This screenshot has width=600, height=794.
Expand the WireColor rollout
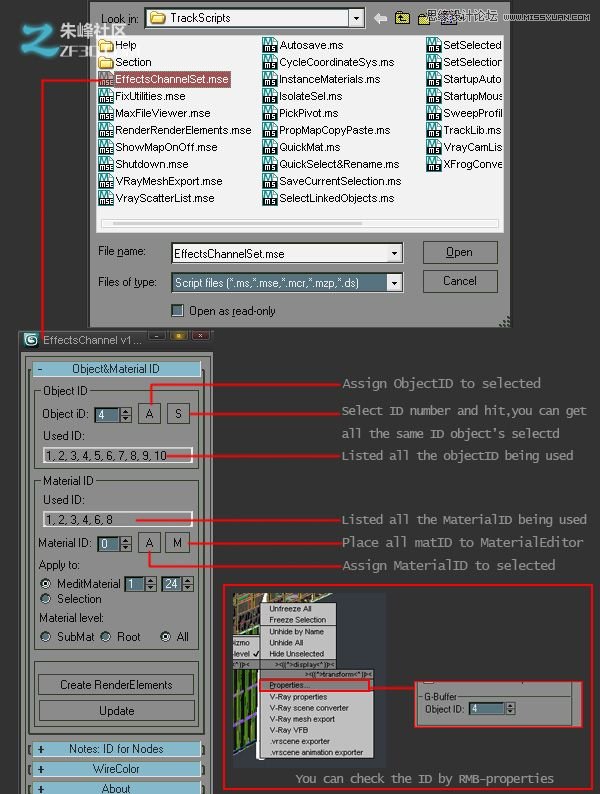tap(116, 769)
